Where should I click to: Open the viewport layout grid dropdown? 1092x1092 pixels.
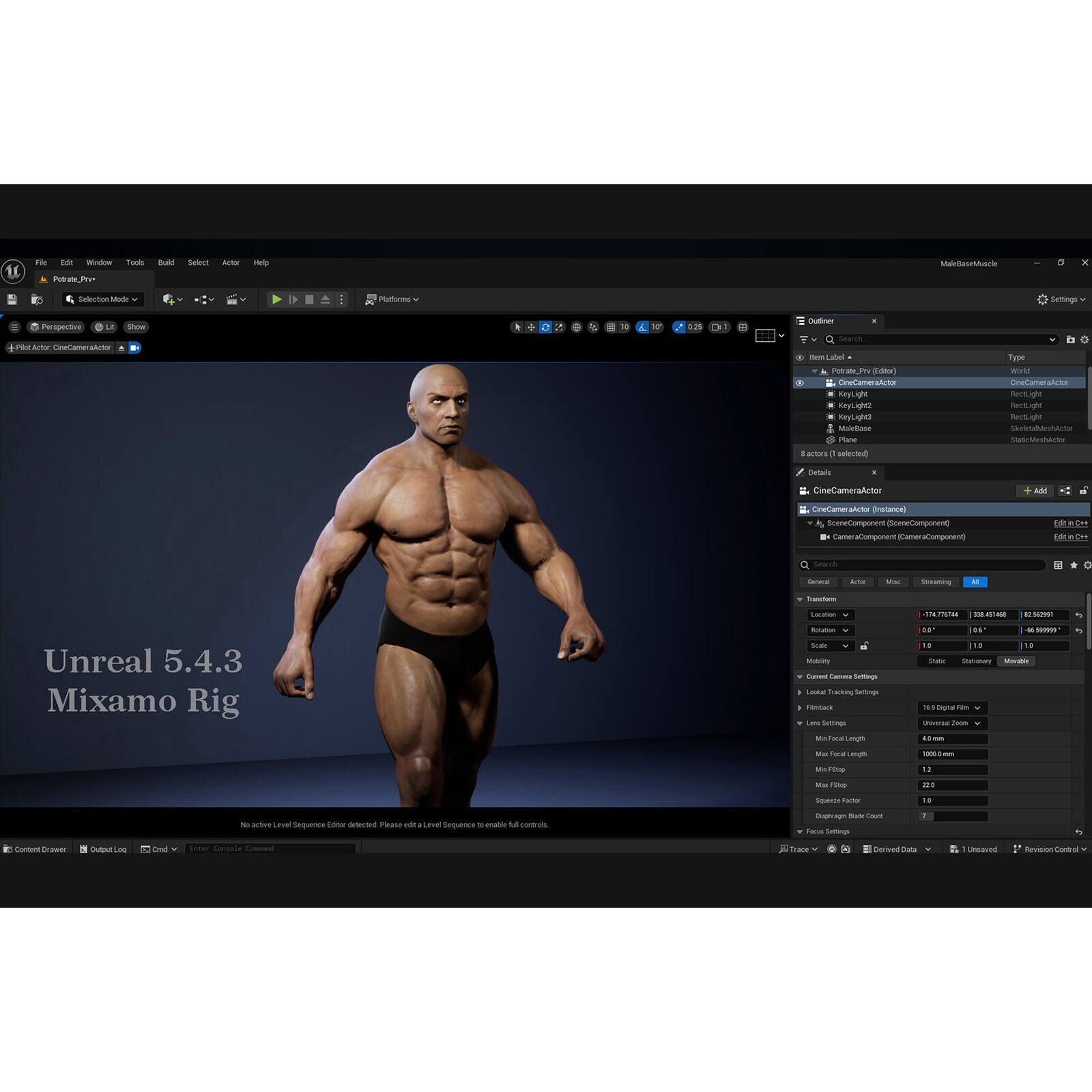770,335
